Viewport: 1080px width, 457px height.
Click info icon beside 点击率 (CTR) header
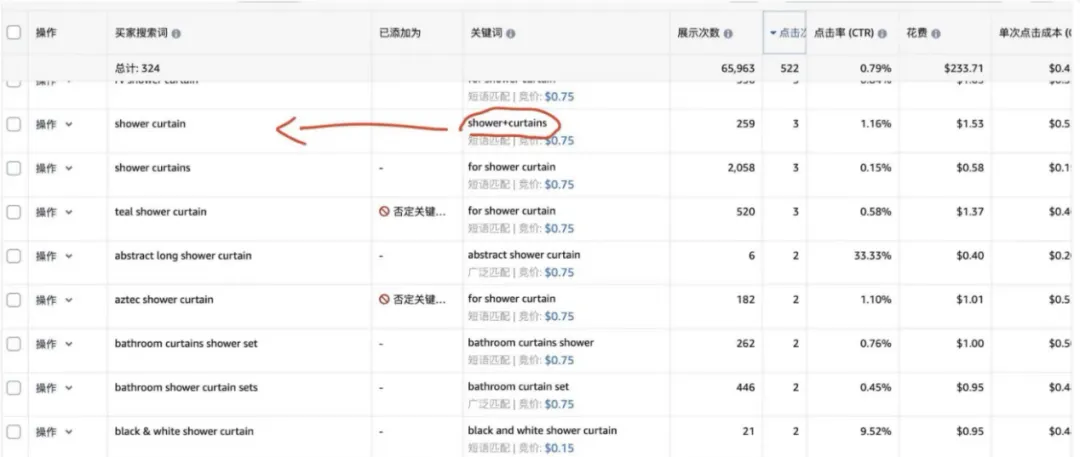pos(882,33)
